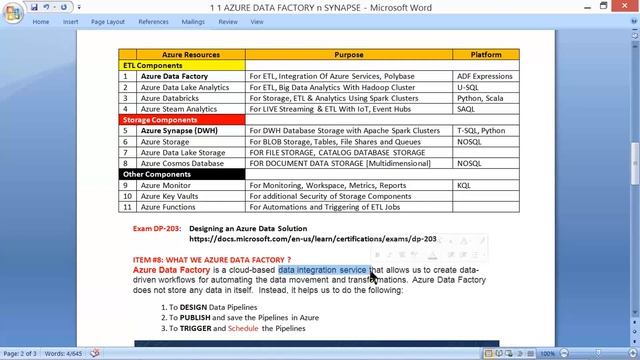Image resolution: width=640 pixels, height=360 pixels.
Task: Toggle the ruler icon above the scrollbar
Action: click(635, 36)
